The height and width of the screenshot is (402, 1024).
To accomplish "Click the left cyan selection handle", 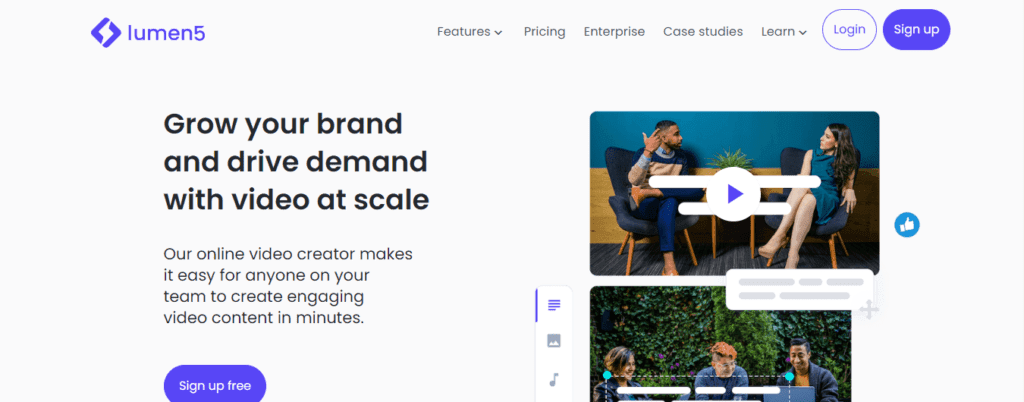I will (607, 376).
